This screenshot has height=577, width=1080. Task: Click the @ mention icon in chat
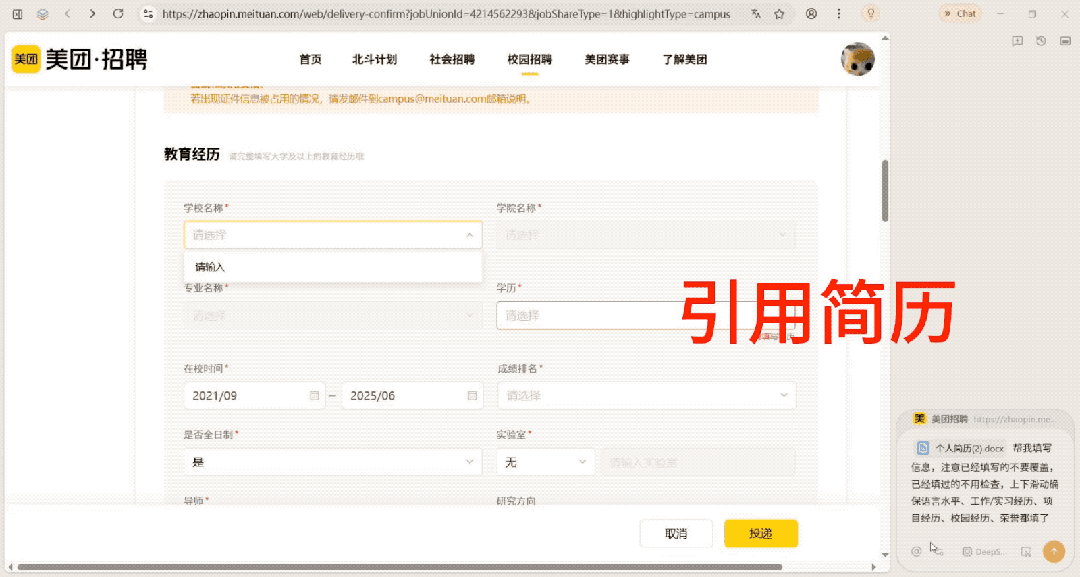coord(916,552)
